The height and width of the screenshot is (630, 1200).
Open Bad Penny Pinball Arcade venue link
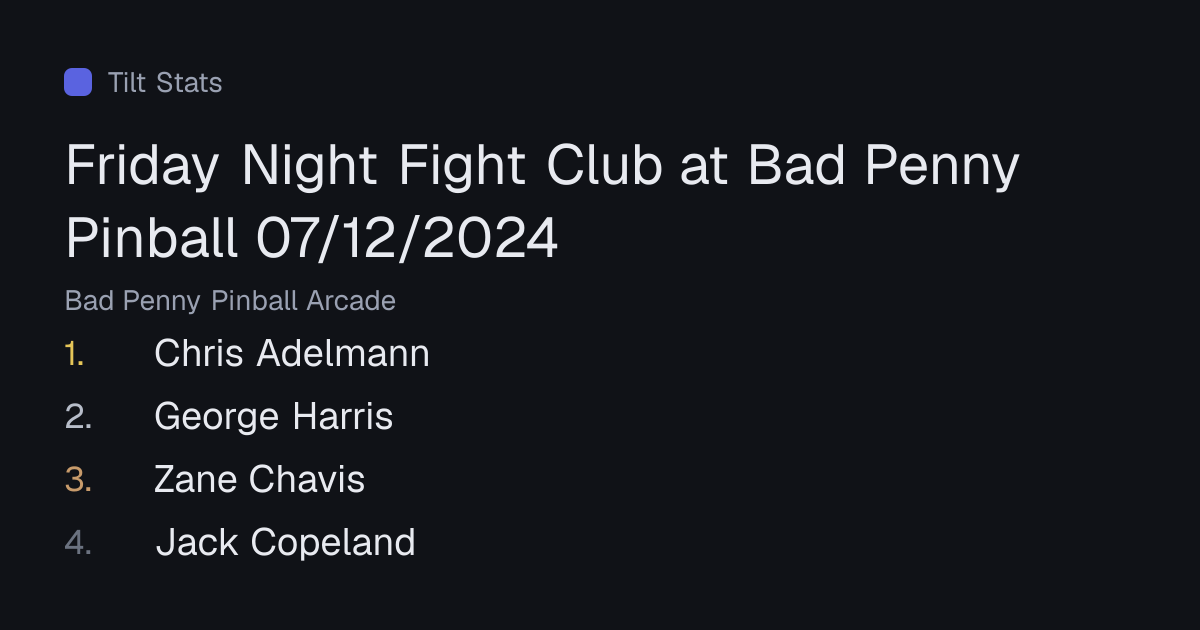pyautogui.click(x=230, y=300)
